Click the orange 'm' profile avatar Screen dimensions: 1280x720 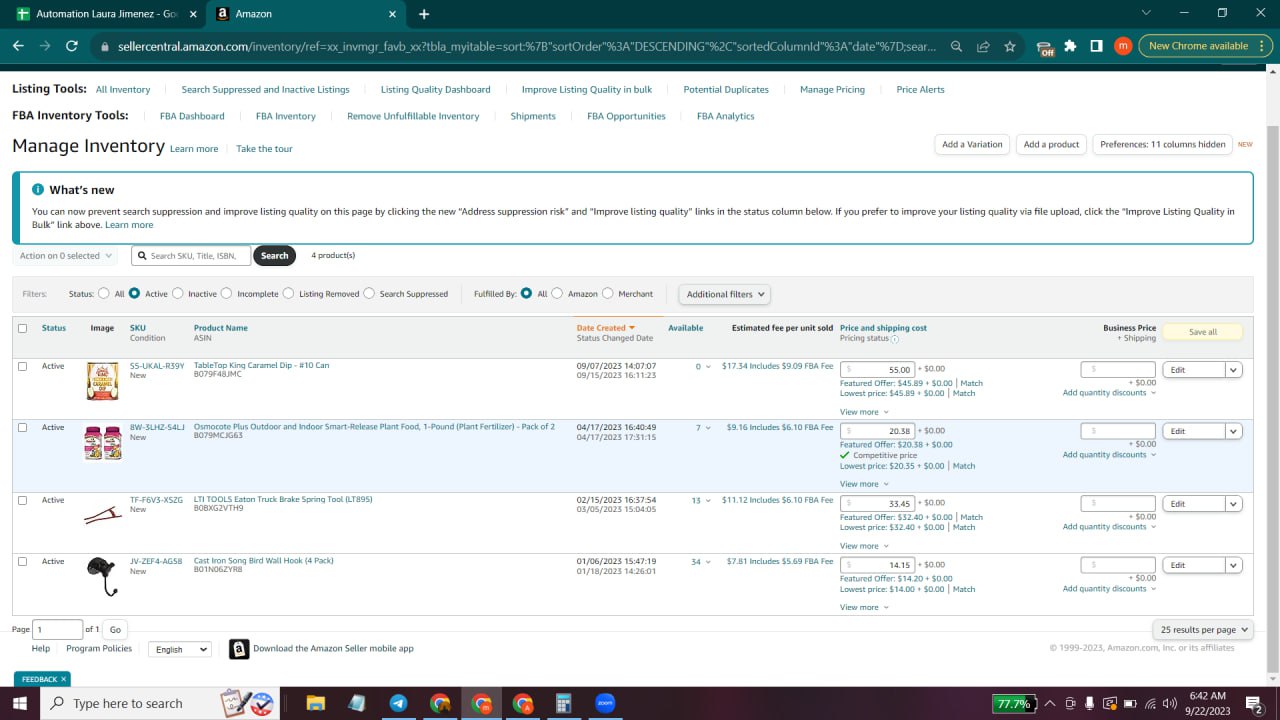[x=1123, y=46]
